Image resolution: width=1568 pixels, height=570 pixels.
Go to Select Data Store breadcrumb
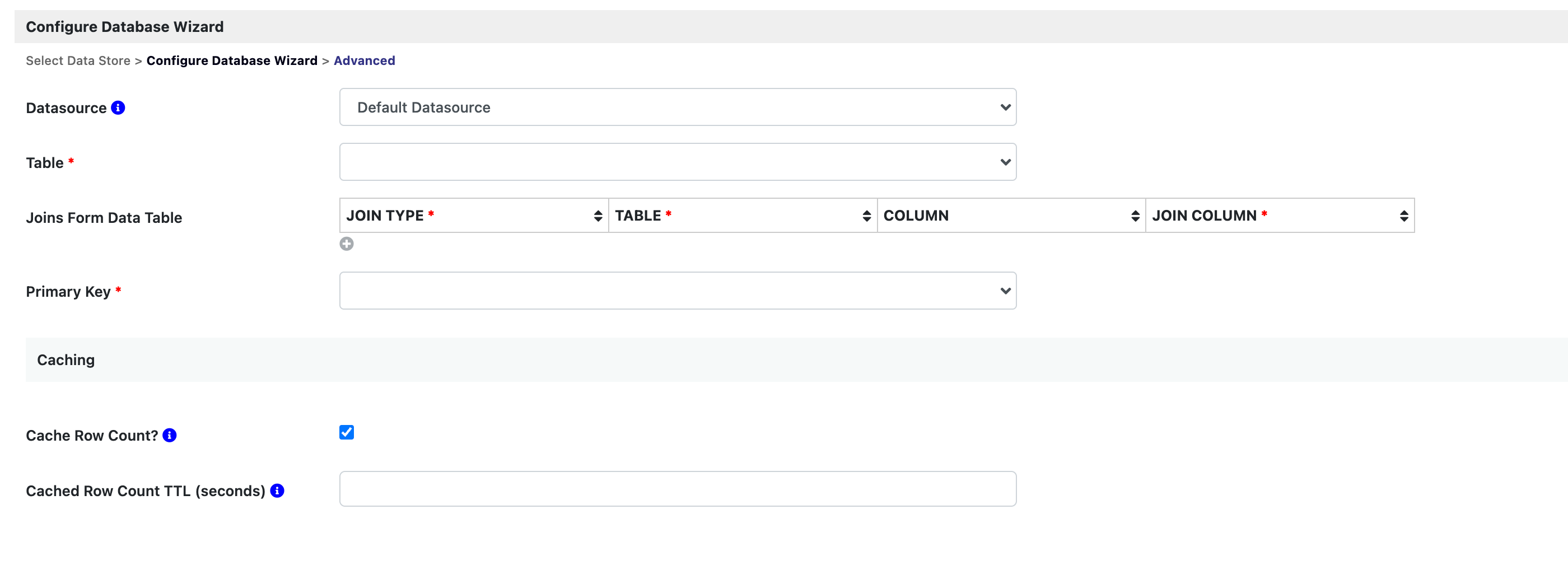[78, 61]
